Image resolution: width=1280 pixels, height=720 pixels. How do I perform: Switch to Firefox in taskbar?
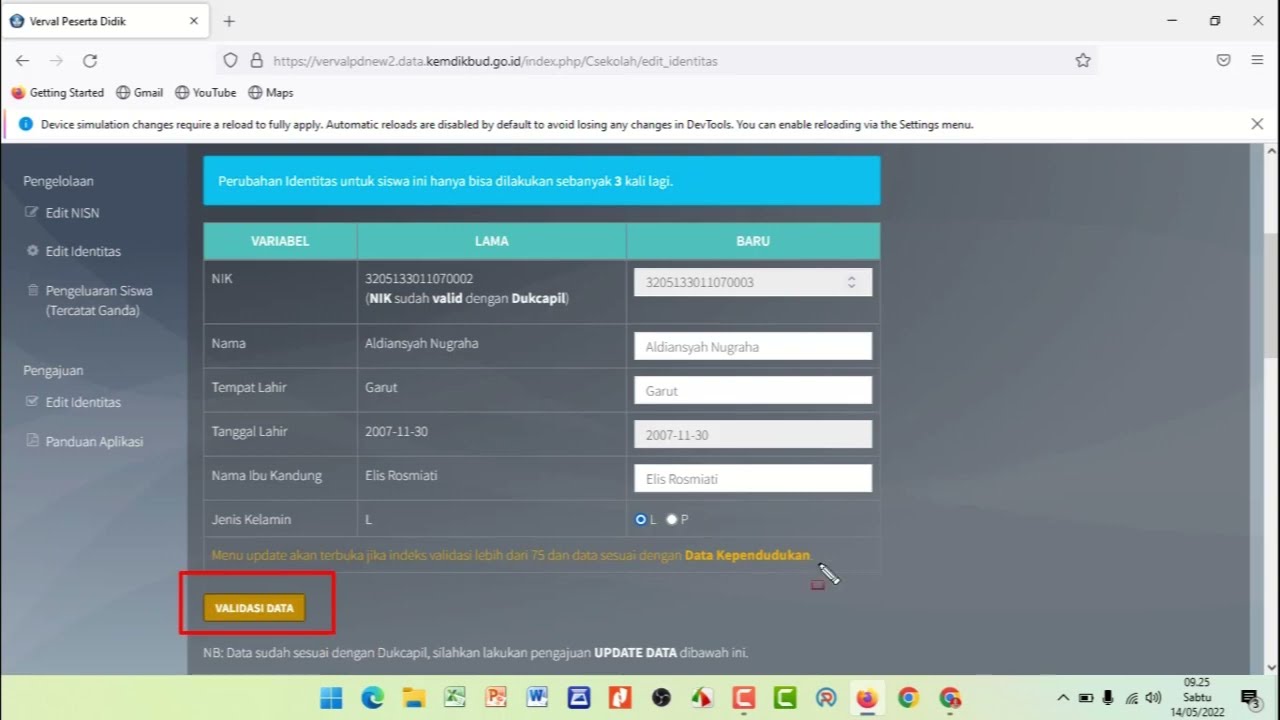(867, 697)
